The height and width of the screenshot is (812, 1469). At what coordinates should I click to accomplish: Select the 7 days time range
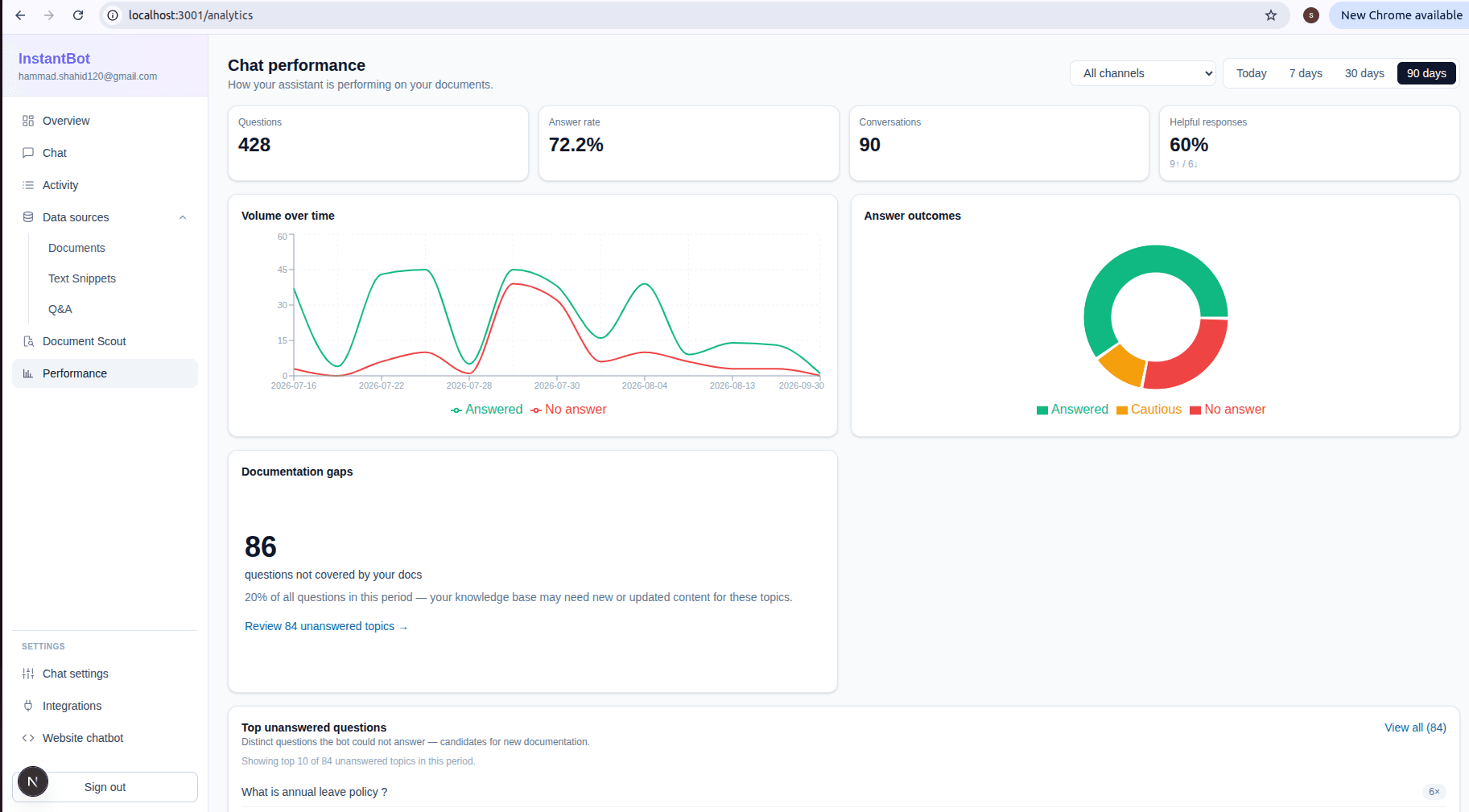pyautogui.click(x=1306, y=73)
